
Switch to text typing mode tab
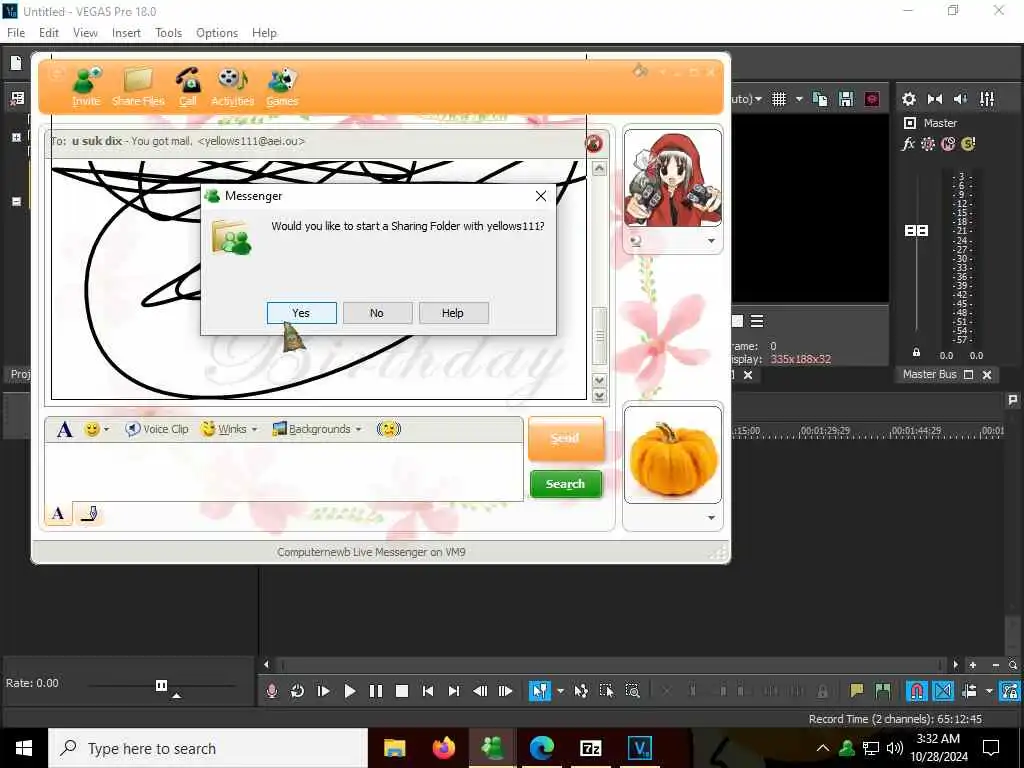[58, 514]
